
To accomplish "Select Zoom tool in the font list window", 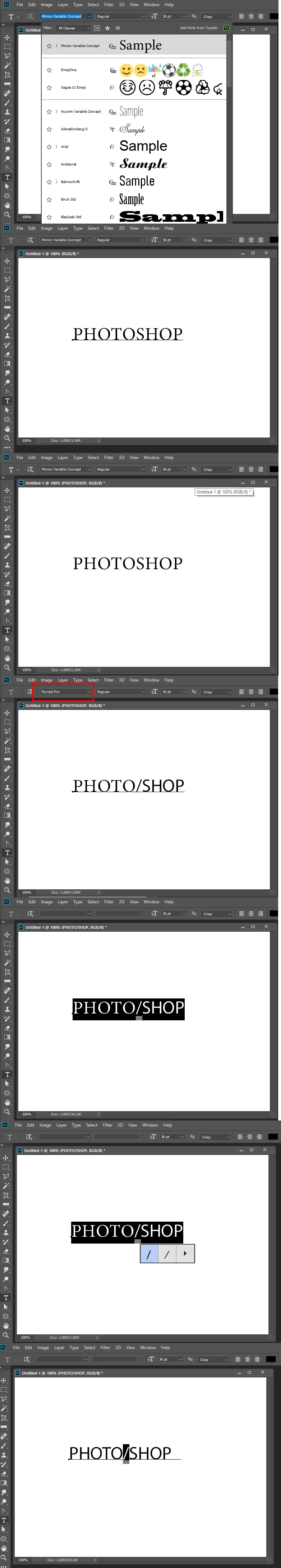I will tap(7, 214).
